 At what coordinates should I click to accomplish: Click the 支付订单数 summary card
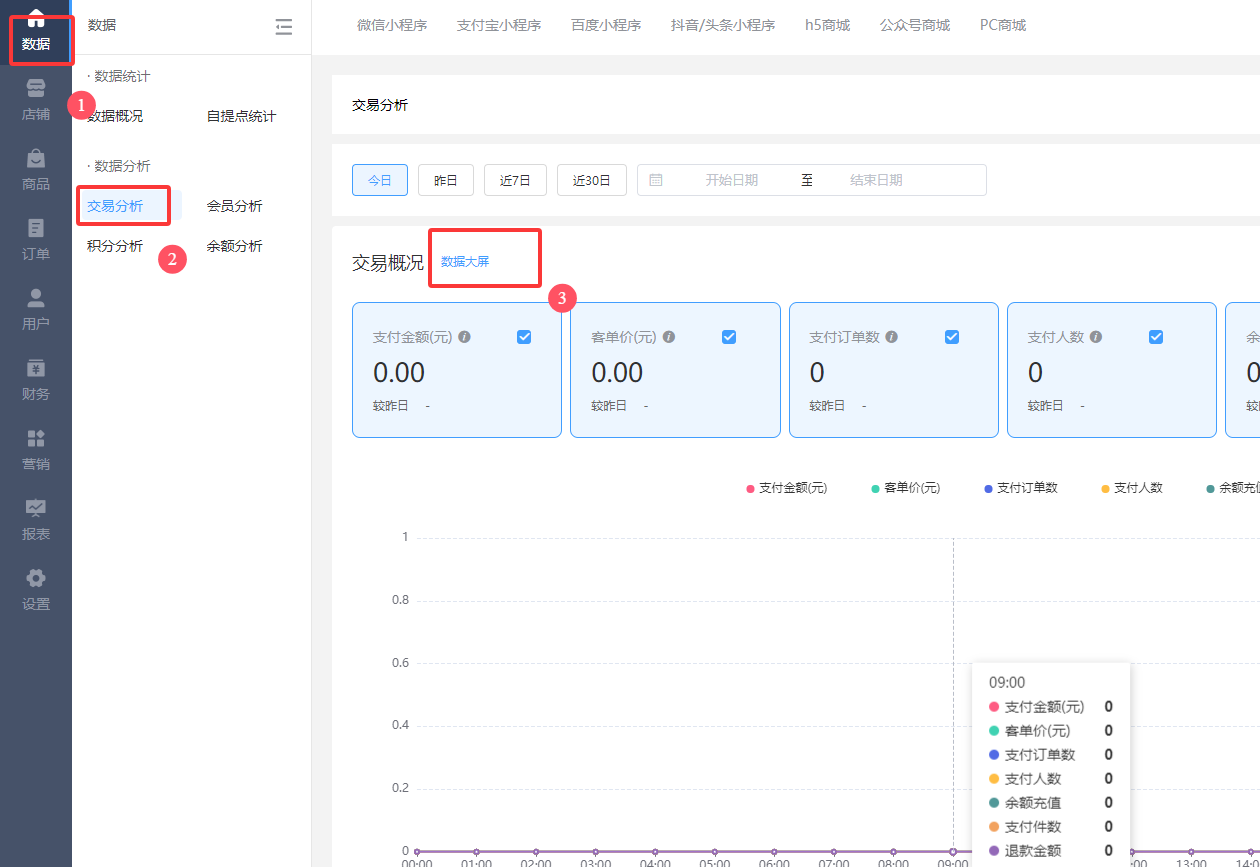click(x=894, y=370)
